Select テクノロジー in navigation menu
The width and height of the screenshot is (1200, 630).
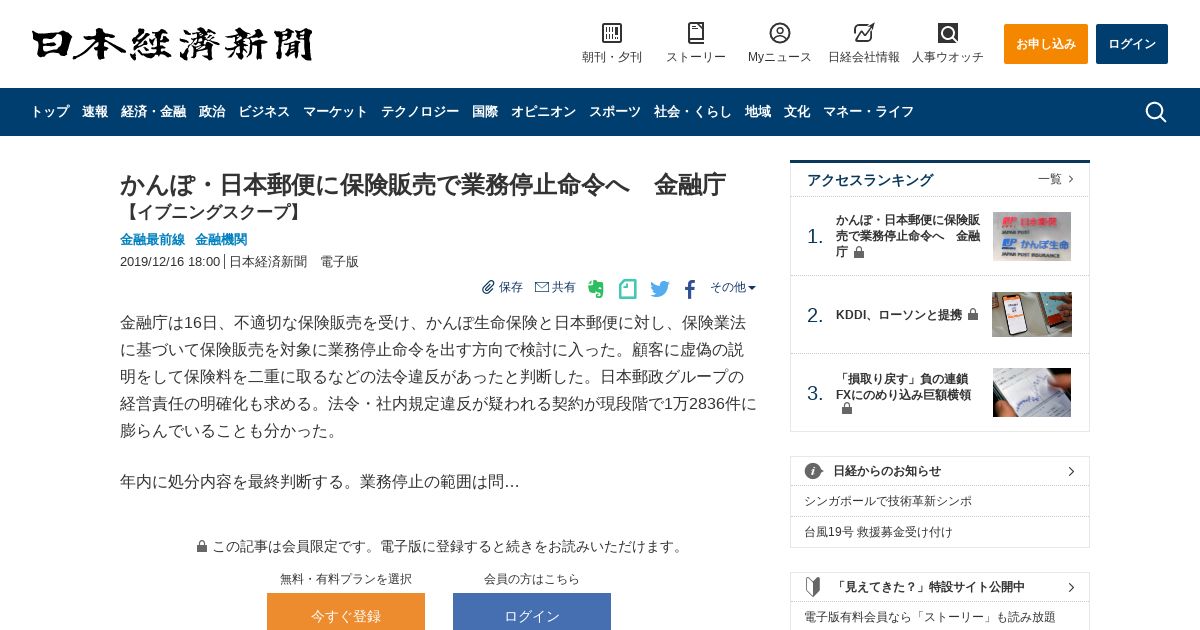tap(420, 112)
